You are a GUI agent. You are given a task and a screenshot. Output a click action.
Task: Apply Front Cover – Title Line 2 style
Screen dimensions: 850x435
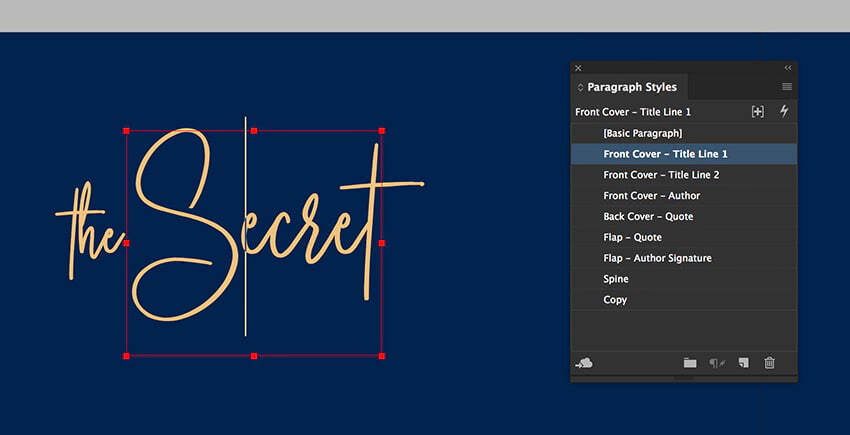tap(661, 175)
